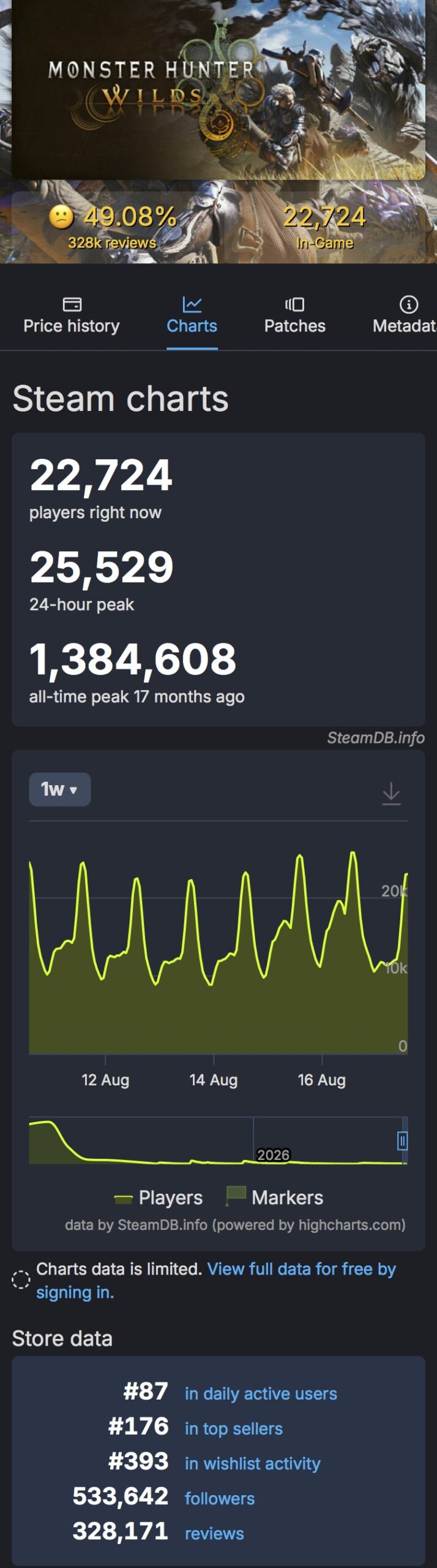Click the 49.08% review score
The width and height of the screenshot is (437, 1568).
point(130,216)
